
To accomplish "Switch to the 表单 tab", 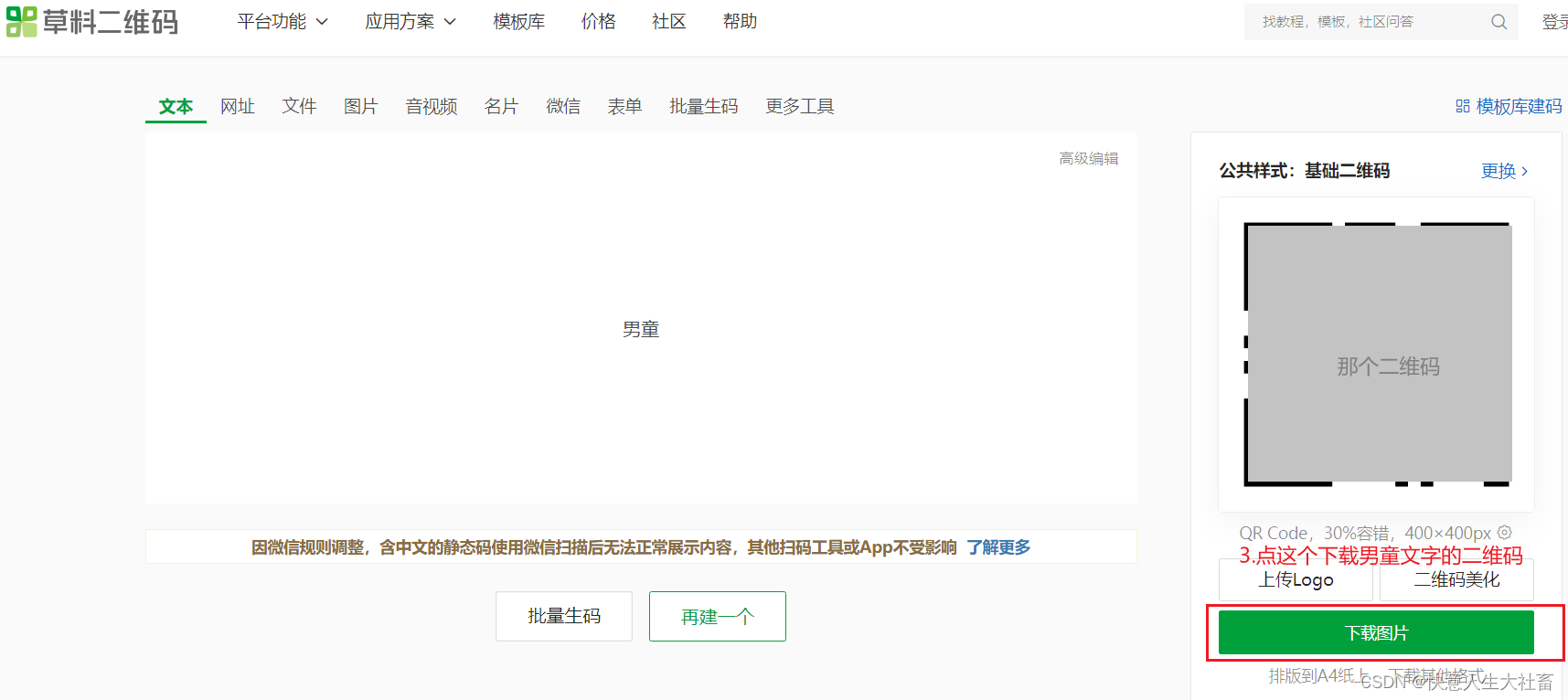I will (x=624, y=106).
